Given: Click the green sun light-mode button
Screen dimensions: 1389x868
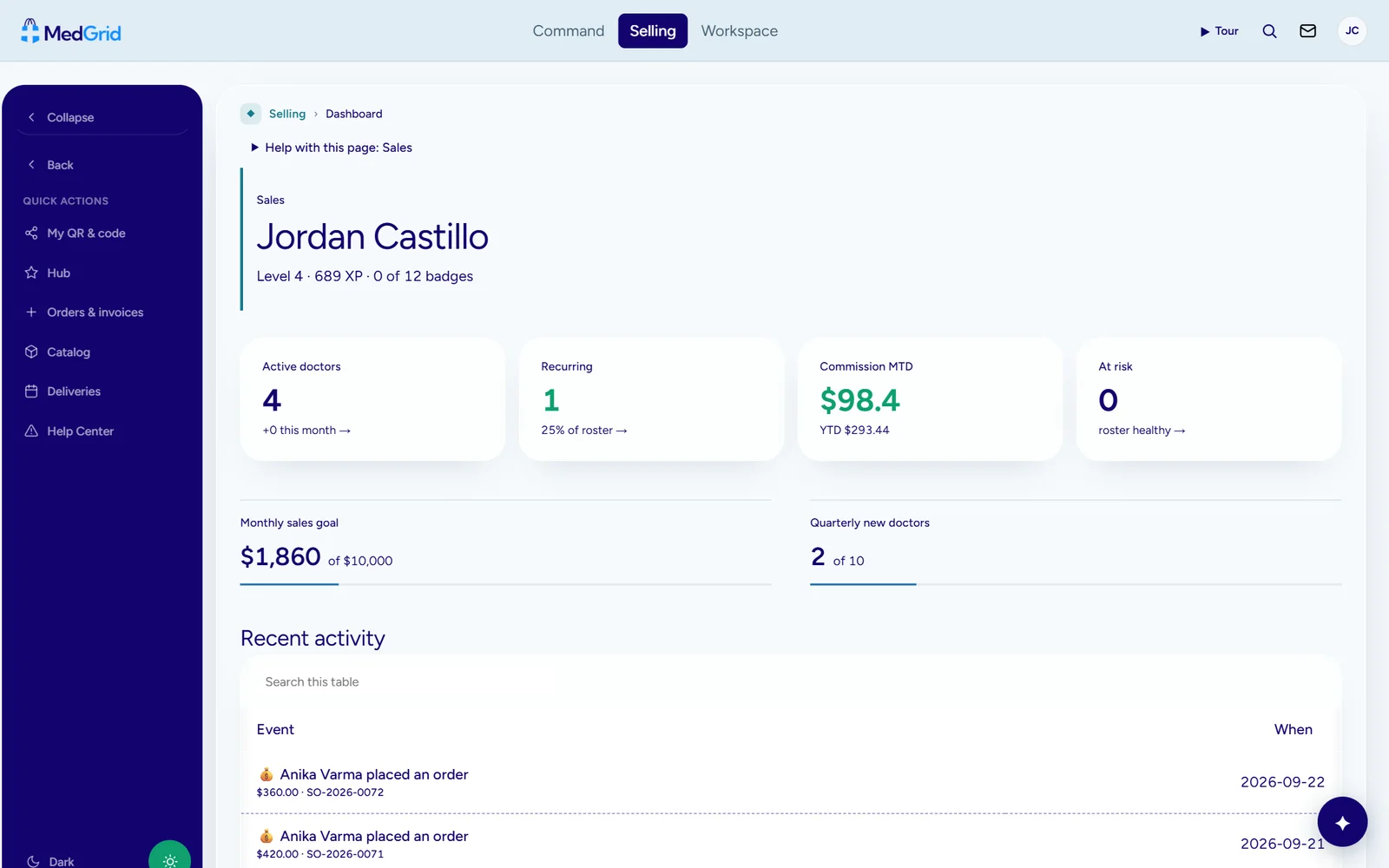Looking at the screenshot, I should tap(169, 858).
